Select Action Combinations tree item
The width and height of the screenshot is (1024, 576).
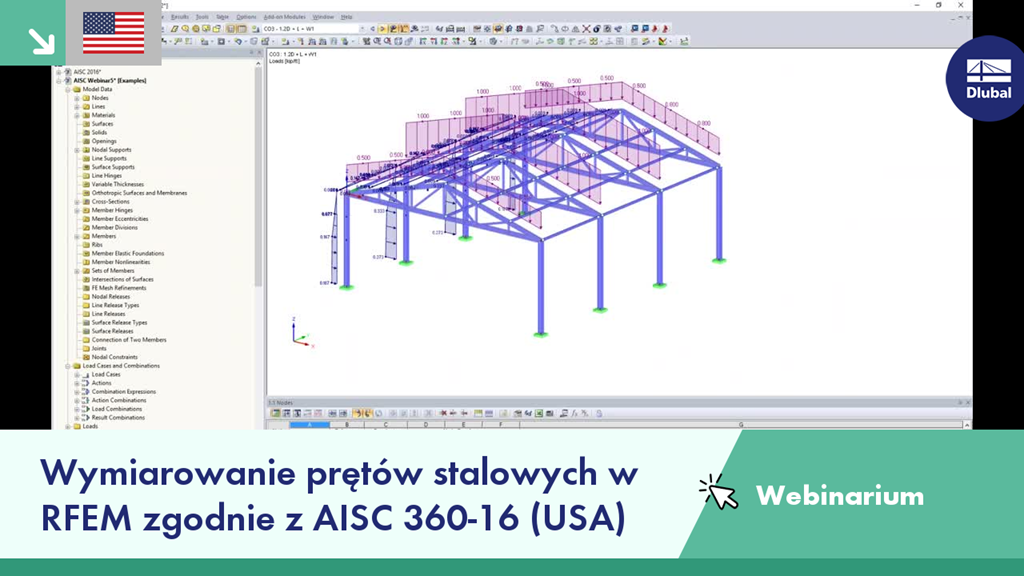pos(119,400)
